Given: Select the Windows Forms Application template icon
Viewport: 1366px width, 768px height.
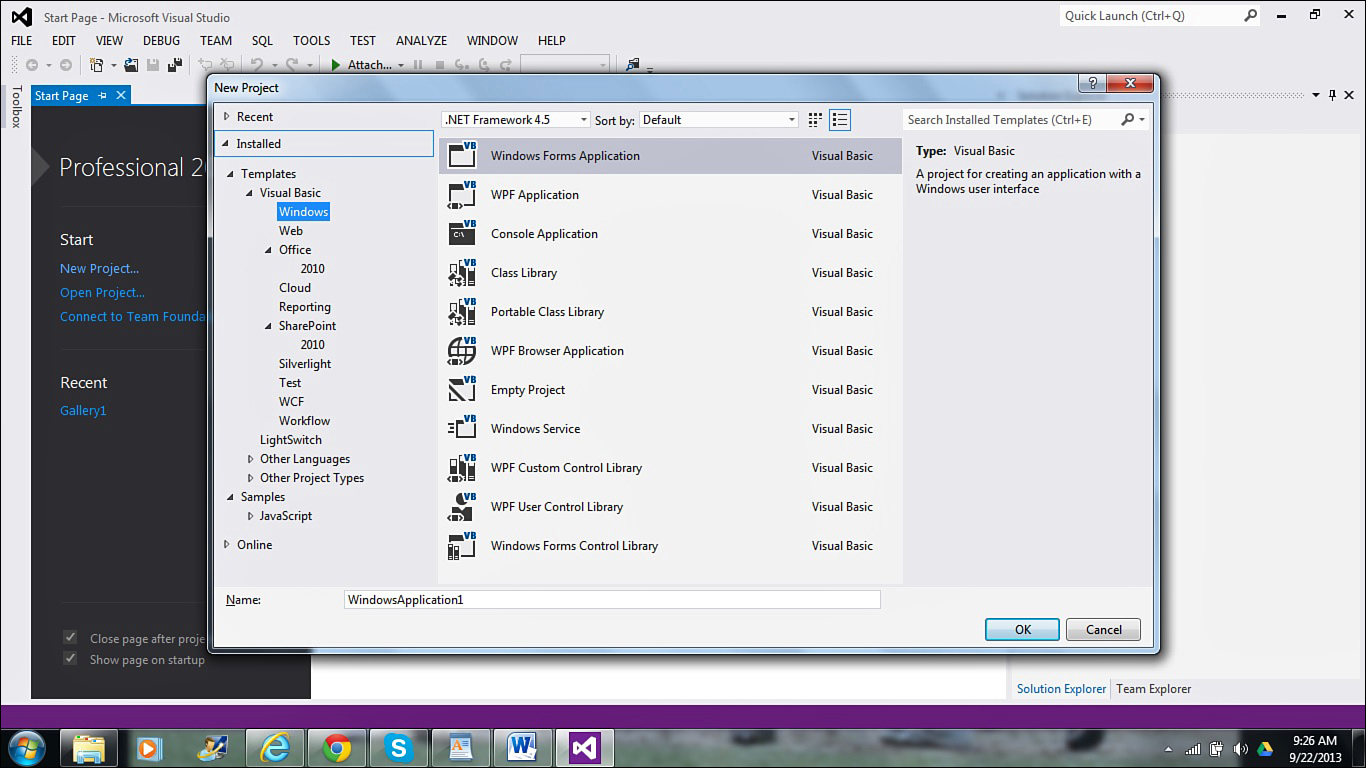Looking at the screenshot, I should coord(462,156).
